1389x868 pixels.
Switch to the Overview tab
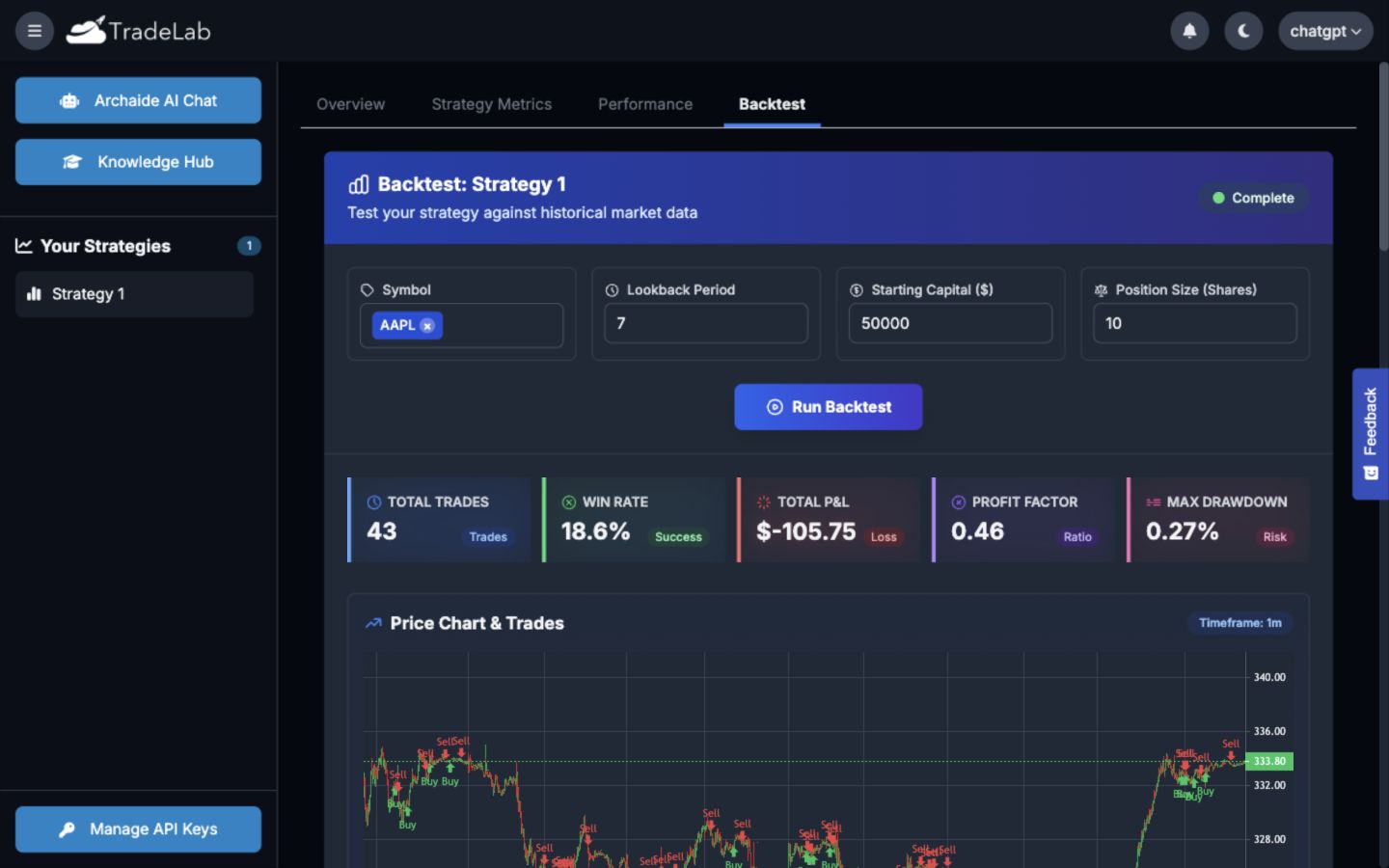(350, 104)
